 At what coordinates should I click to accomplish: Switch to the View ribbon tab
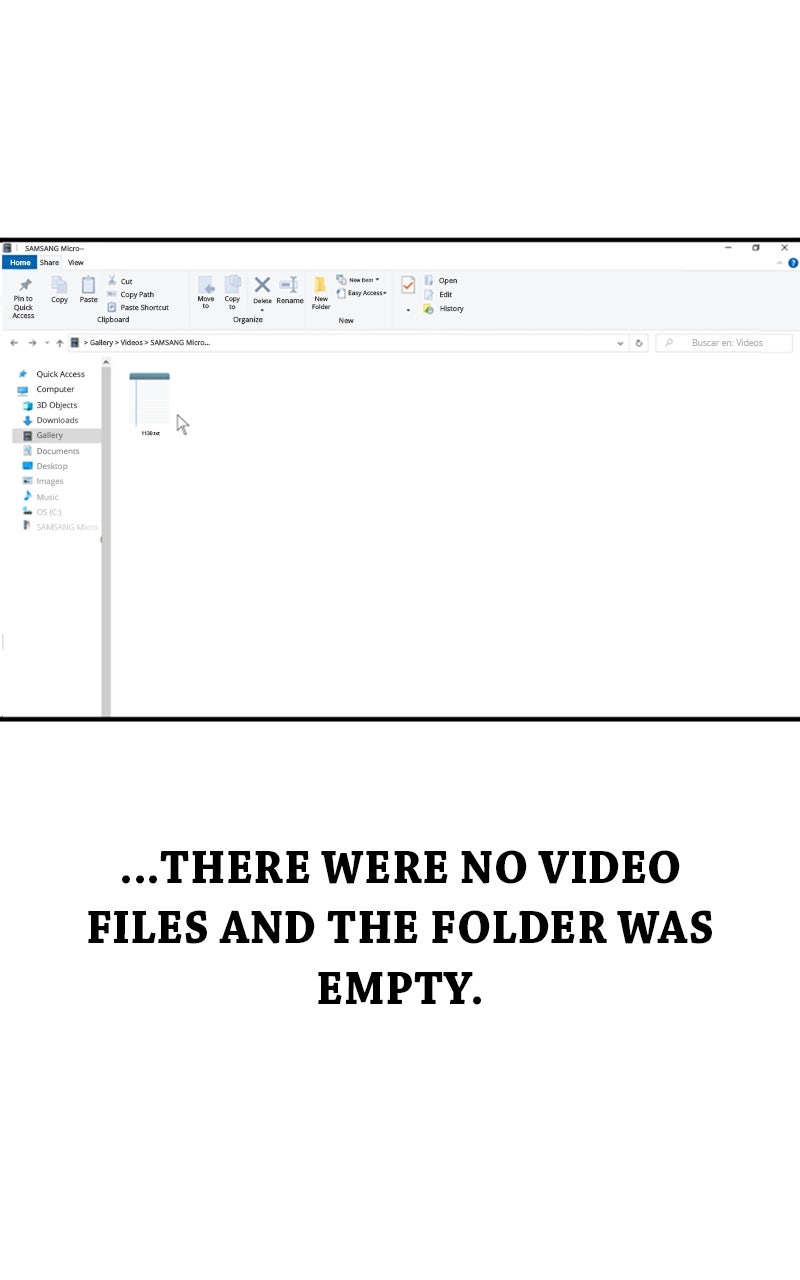pos(75,263)
